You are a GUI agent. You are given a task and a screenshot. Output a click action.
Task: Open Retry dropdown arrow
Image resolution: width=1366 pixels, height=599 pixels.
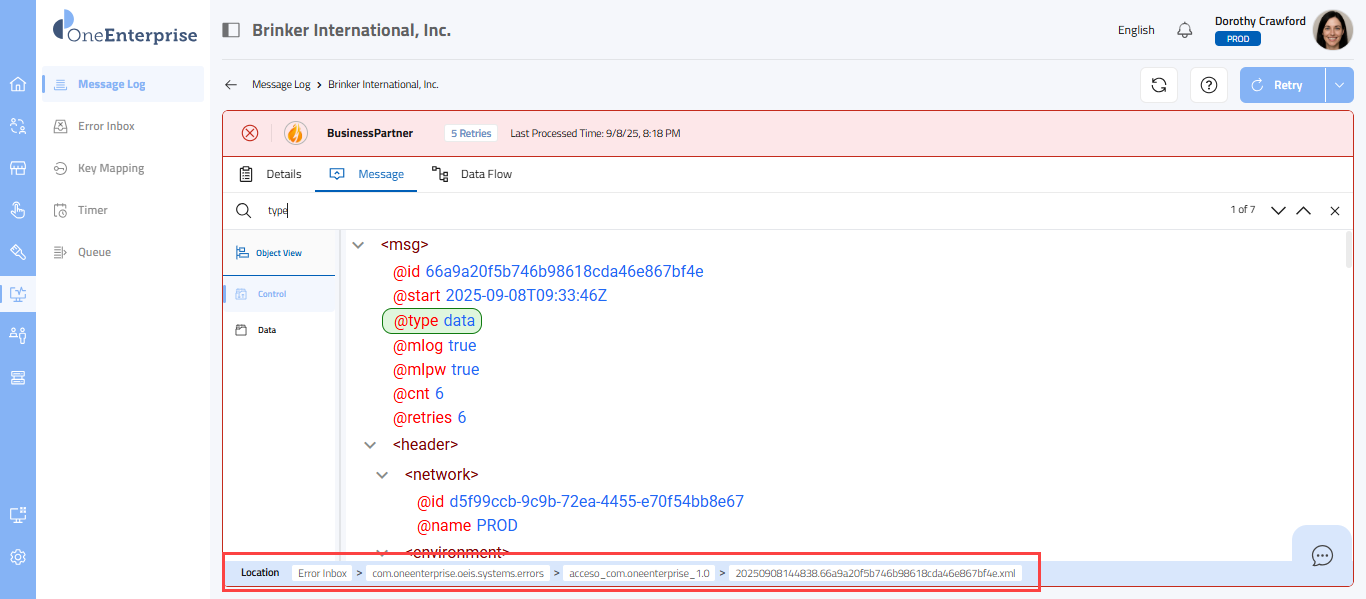[x=1339, y=85]
